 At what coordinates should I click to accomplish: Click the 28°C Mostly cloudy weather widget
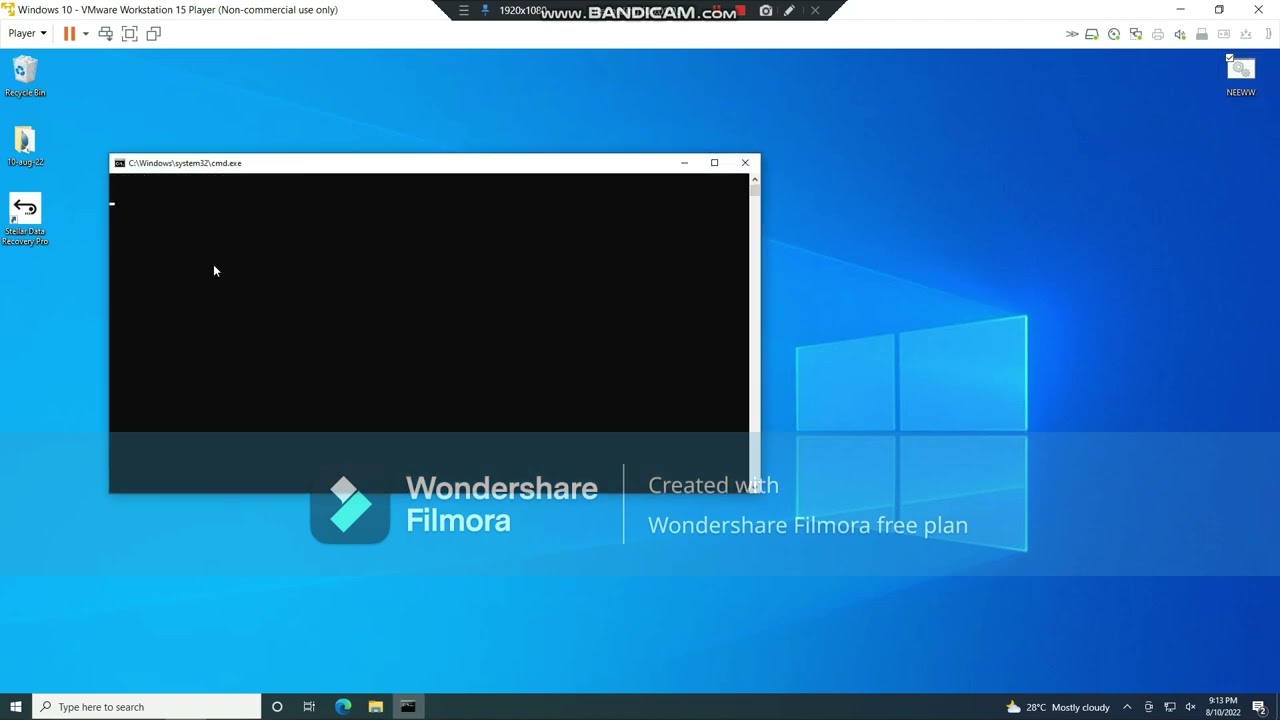click(x=1057, y=707)
